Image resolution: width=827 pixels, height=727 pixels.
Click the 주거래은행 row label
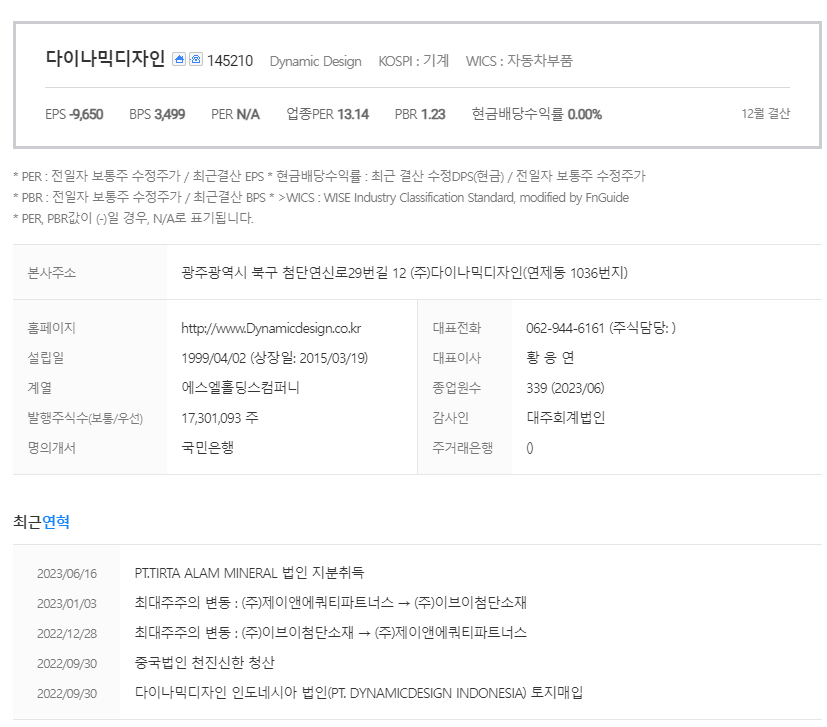coord(463,448)
